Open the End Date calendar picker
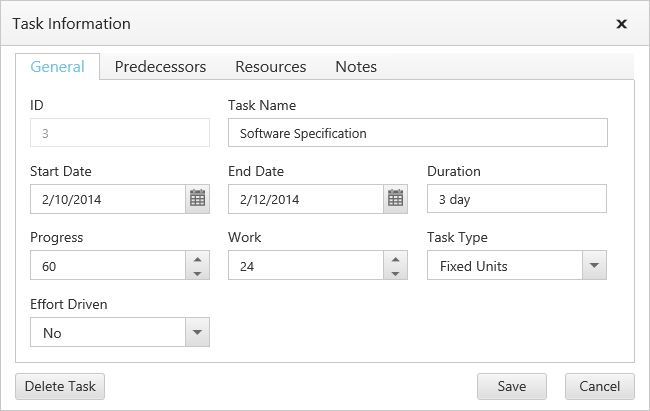650x411 pixels. [x=396, y=199]
